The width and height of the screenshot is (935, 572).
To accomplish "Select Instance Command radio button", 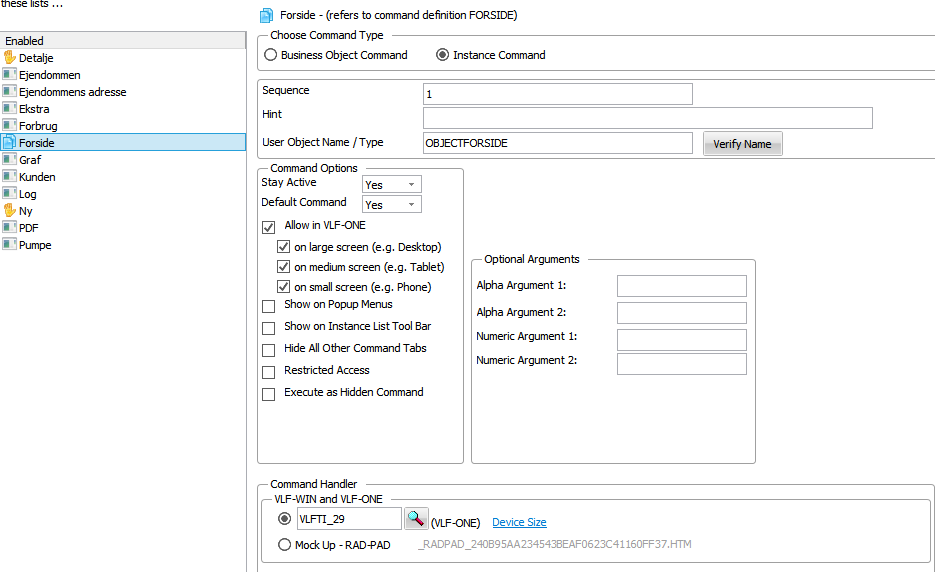I will pyautogui.click(x=442, y=55).
